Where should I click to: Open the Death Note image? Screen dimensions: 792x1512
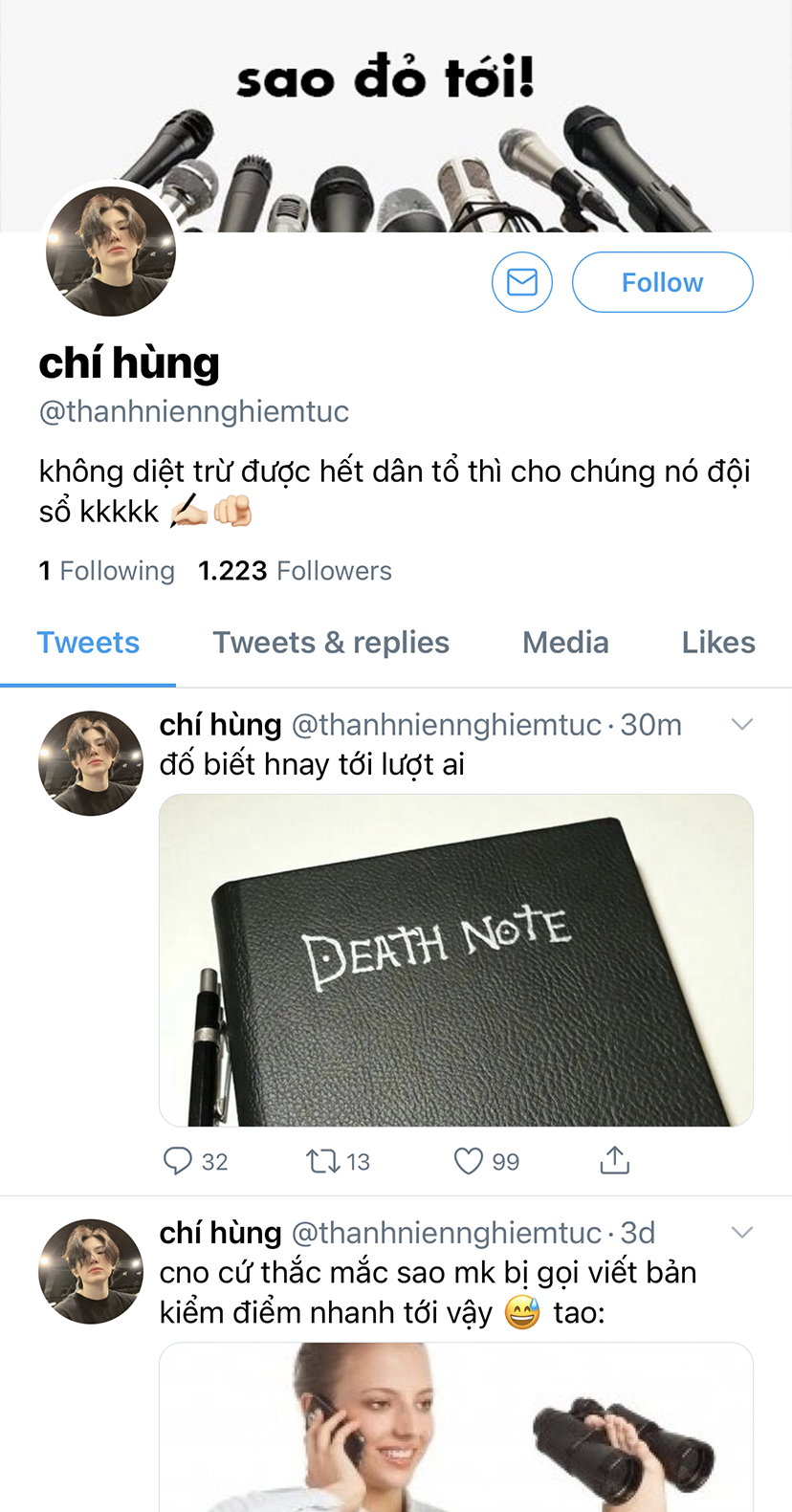[456, 960]
